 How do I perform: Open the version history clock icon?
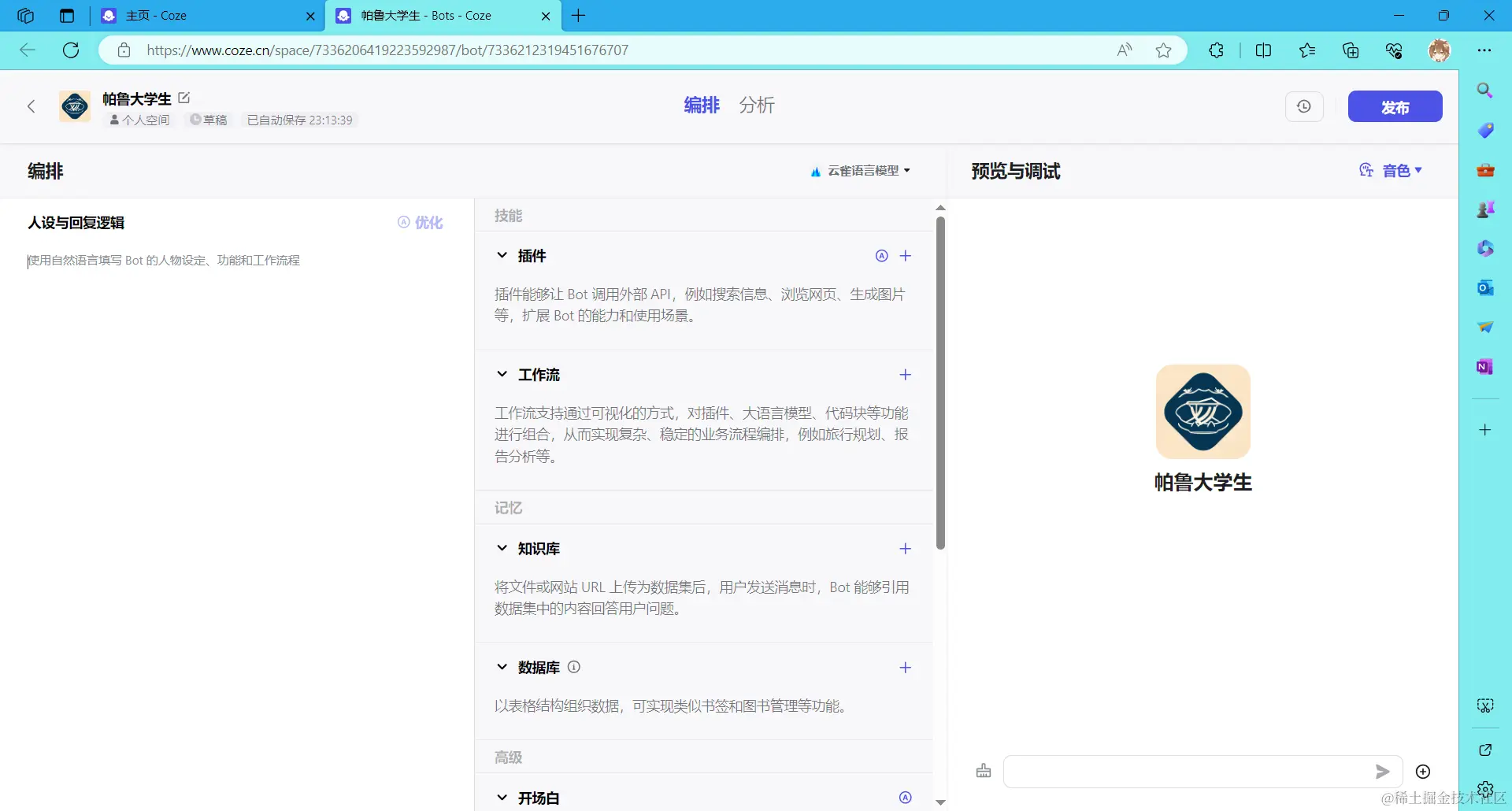1304,106
